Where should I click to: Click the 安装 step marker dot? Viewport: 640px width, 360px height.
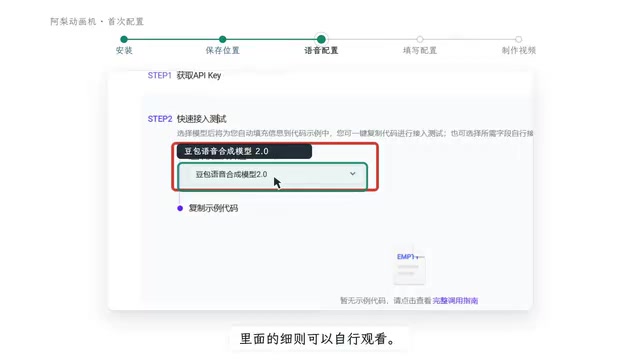[x=124, y=39]
